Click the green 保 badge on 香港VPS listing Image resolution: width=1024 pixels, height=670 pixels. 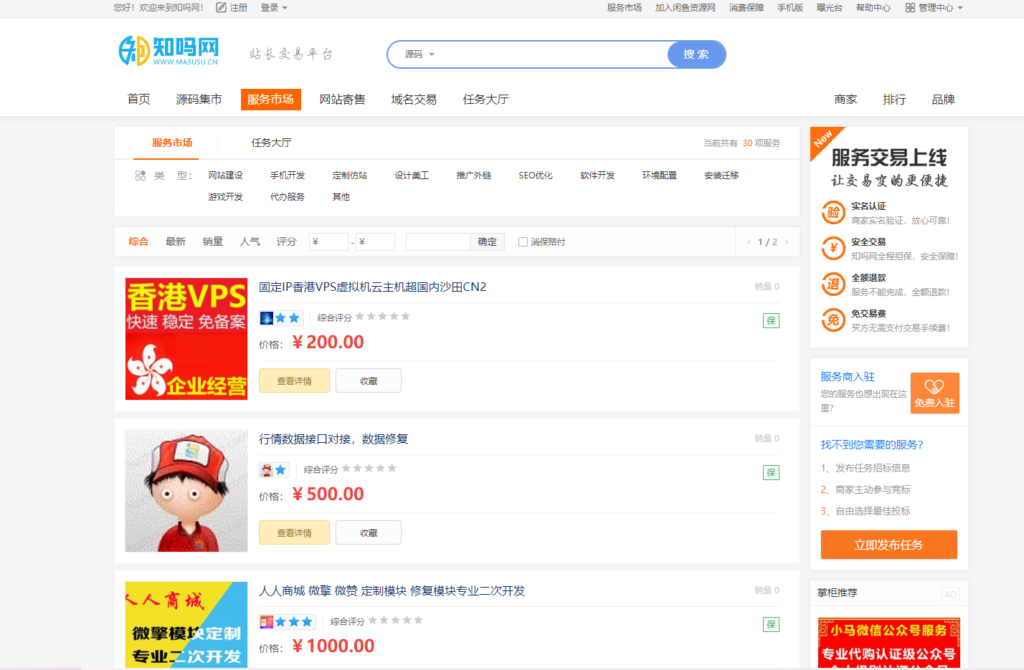(x=771, y=320)
